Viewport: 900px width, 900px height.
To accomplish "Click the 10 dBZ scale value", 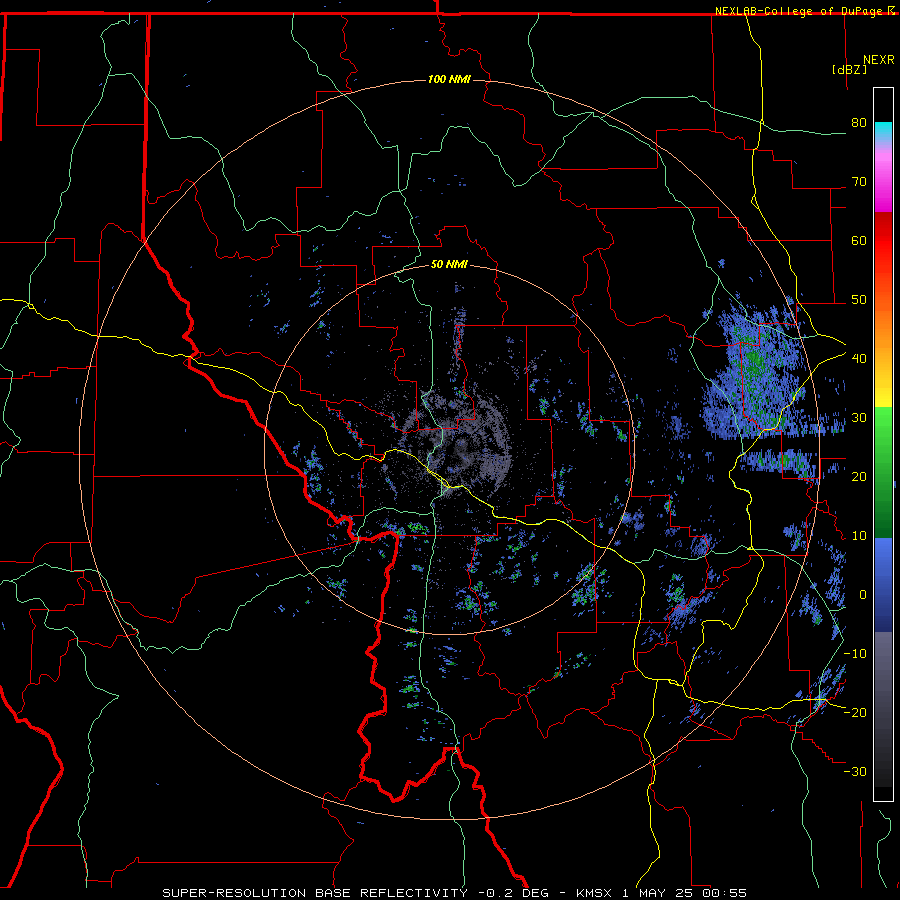I will tap(859, 536).
